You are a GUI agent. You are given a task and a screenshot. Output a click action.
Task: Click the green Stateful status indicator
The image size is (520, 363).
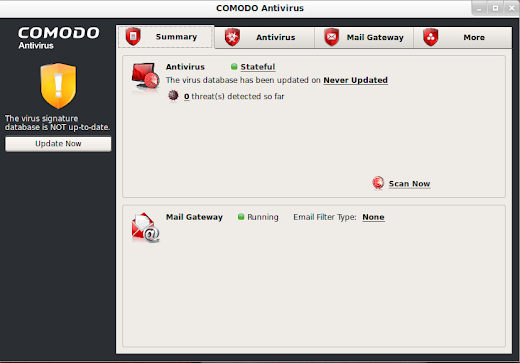pos(234,67)
